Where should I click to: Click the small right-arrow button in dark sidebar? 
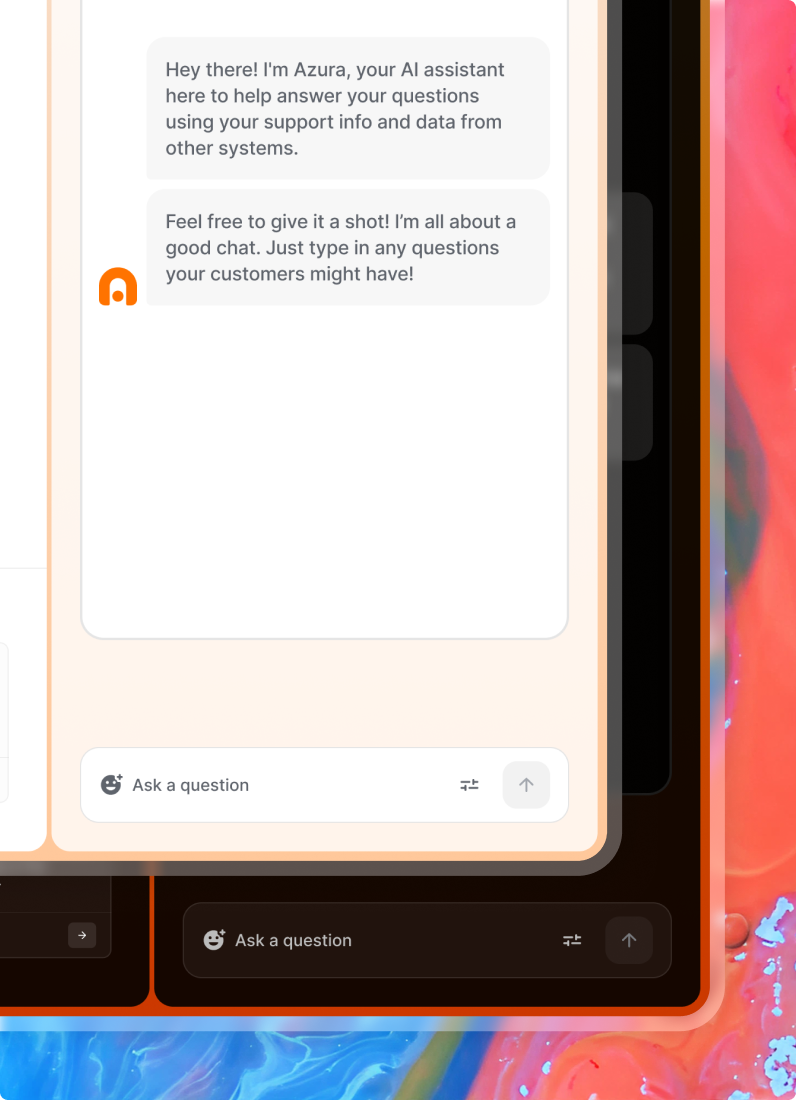click(x=82, y=935)
